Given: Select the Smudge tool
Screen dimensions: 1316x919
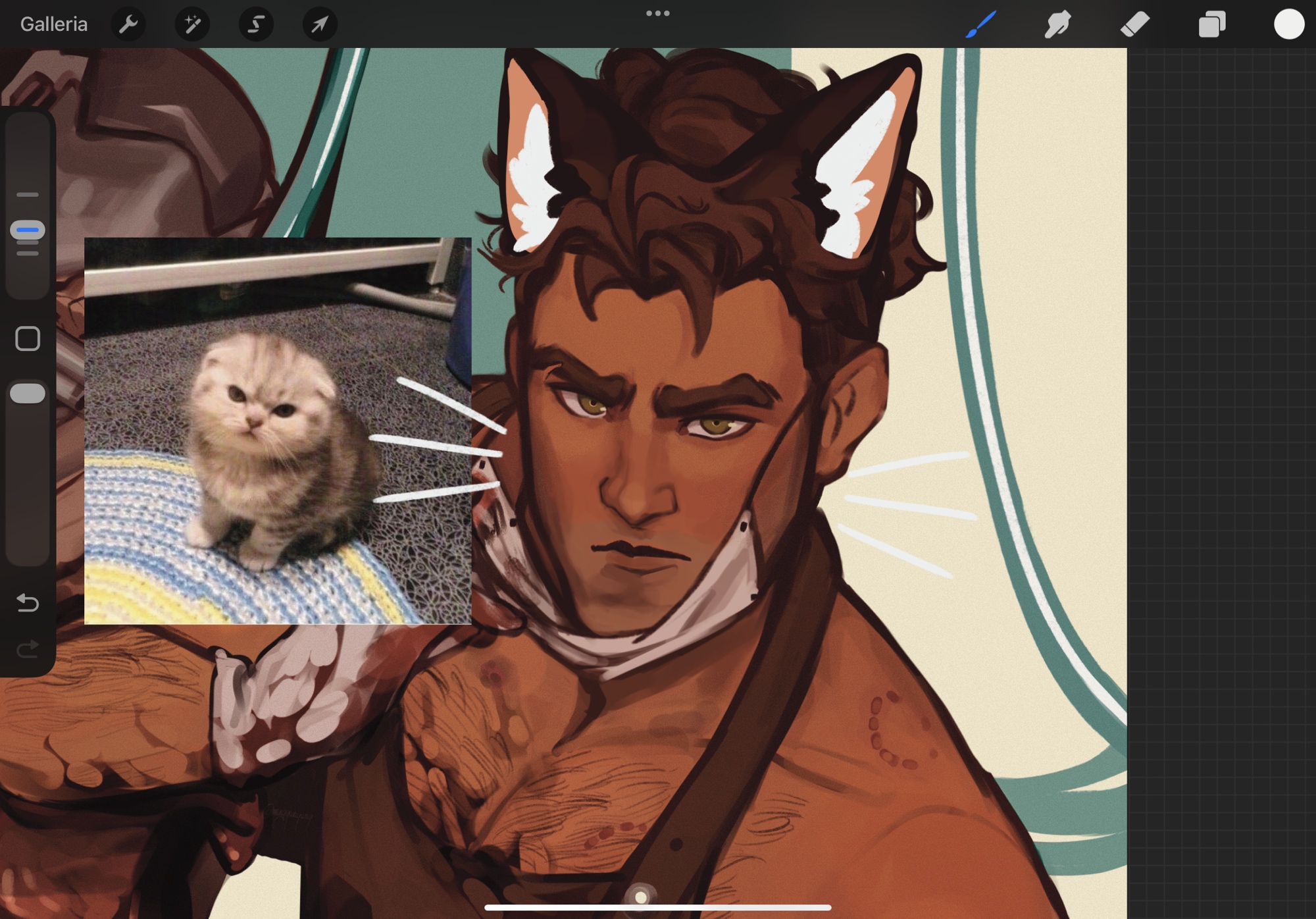Looking at the screenshot, I should tap(1057, 25).
